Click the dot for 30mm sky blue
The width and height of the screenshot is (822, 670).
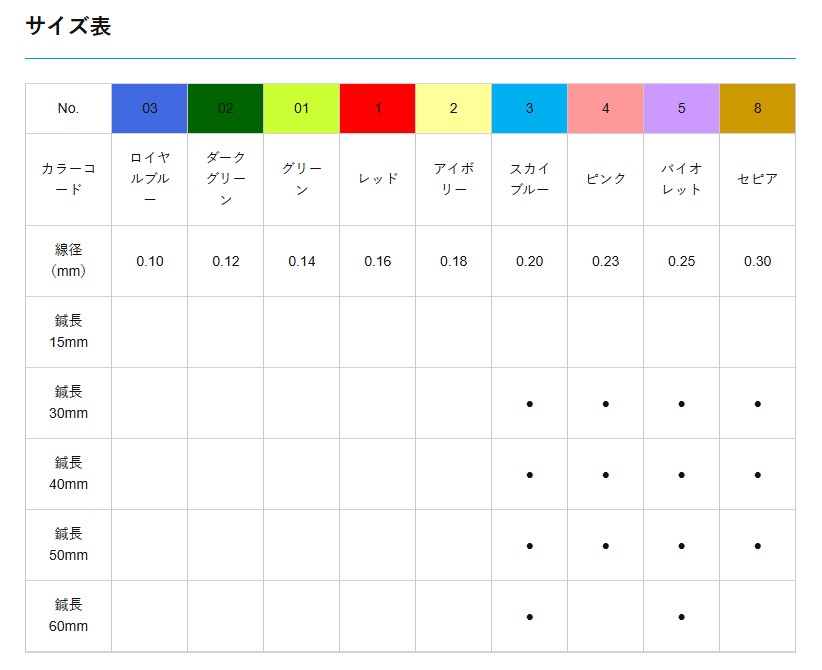pos(529,404)
